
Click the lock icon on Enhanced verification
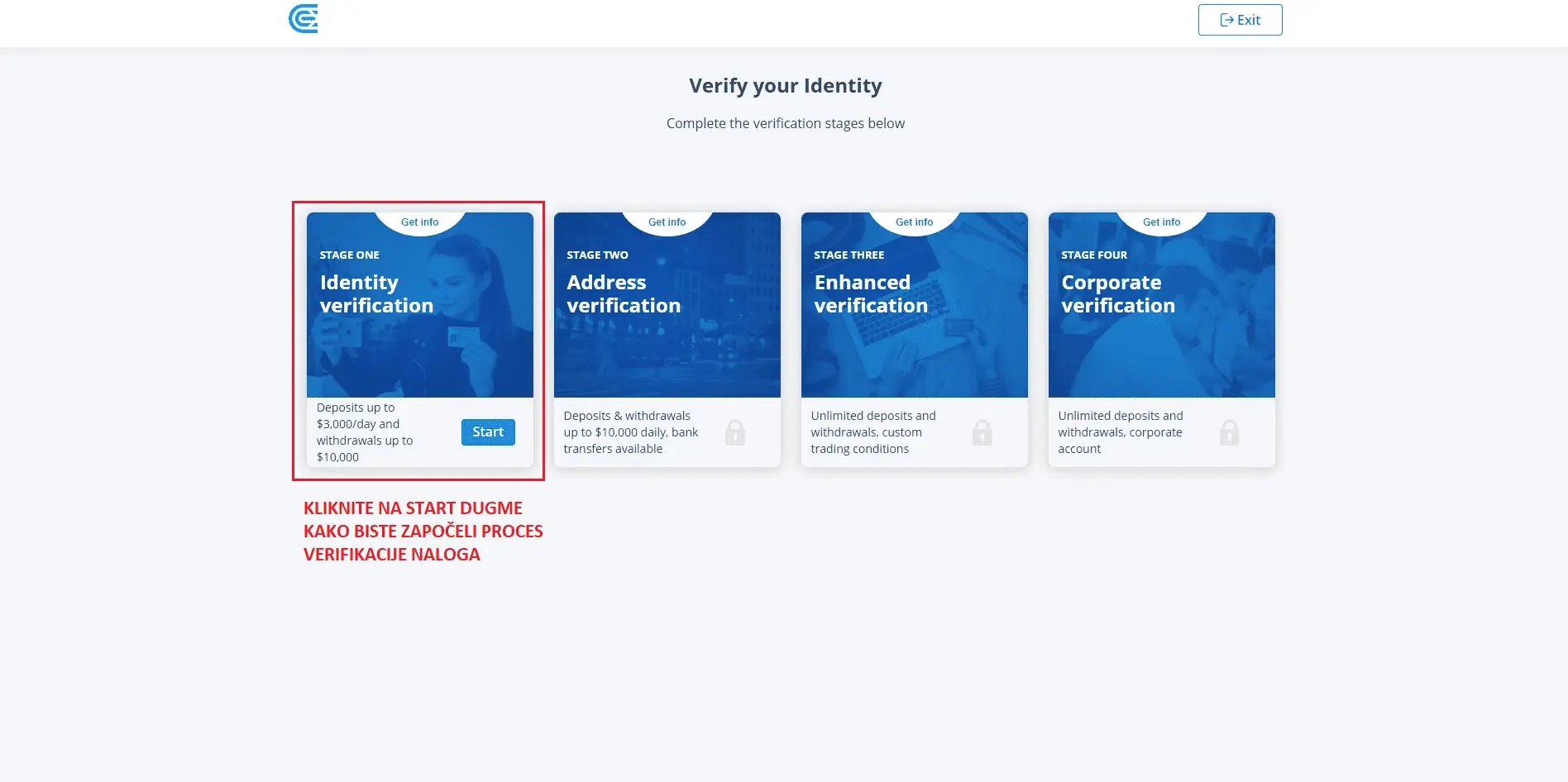tap(982, 432)
